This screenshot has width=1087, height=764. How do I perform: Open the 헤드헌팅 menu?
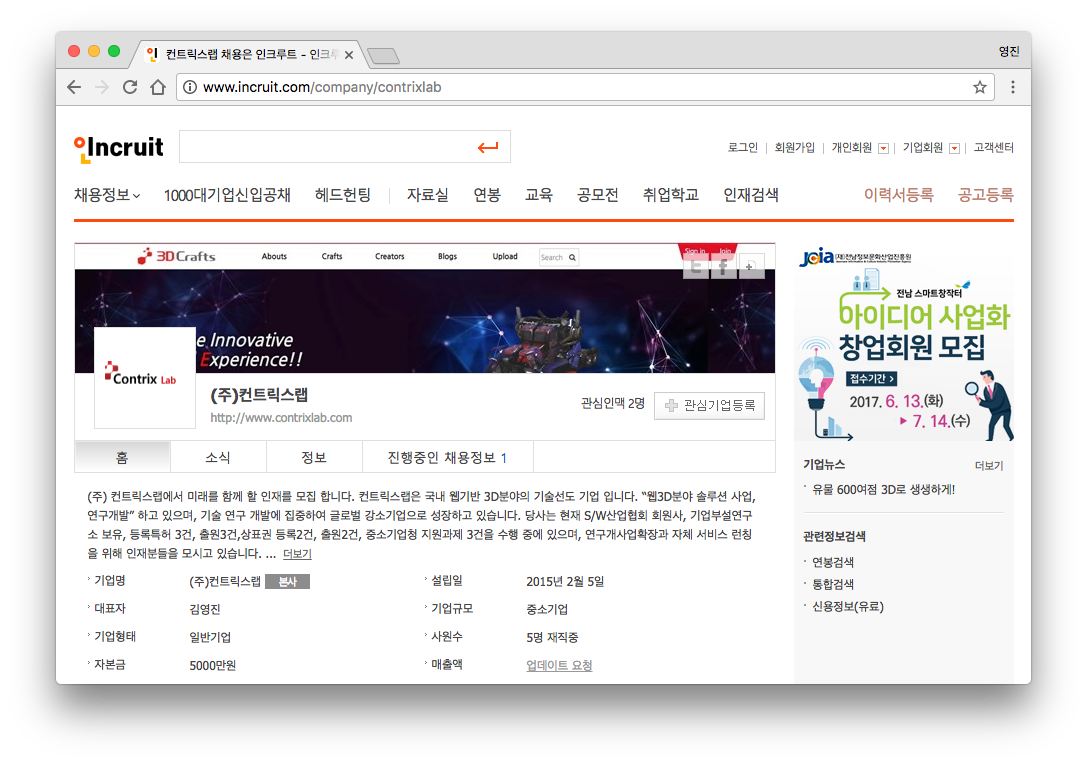(x=342, y=195)
